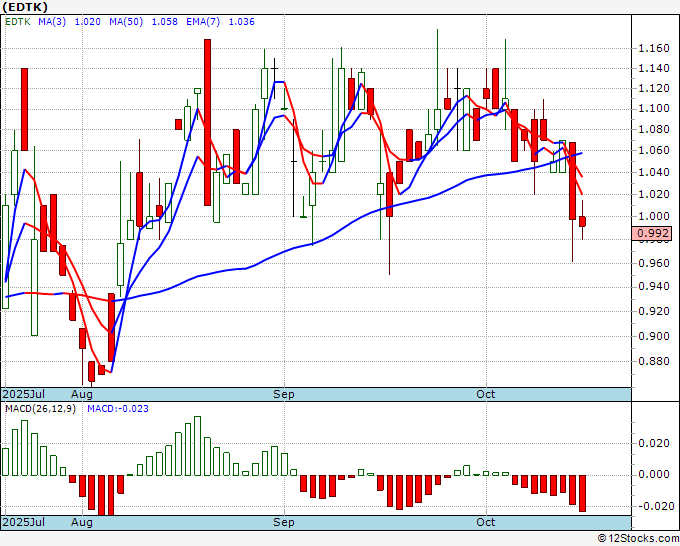The image size is (680, 546).
Task: Click the MA(50) value 1.058
Action: click(x=164, y=22)
